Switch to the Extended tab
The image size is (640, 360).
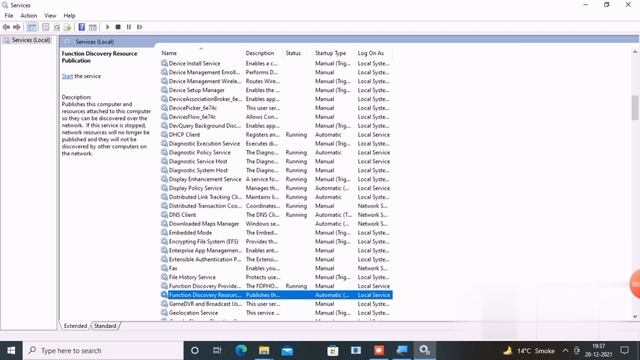[x=76, y=326]
